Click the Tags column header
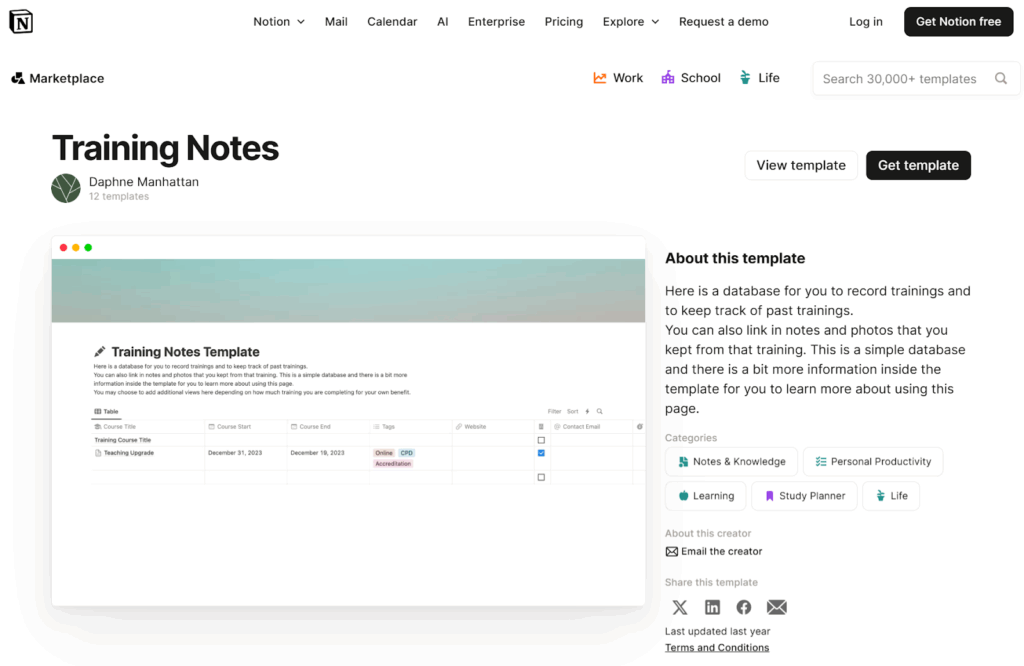 point(411,426)
